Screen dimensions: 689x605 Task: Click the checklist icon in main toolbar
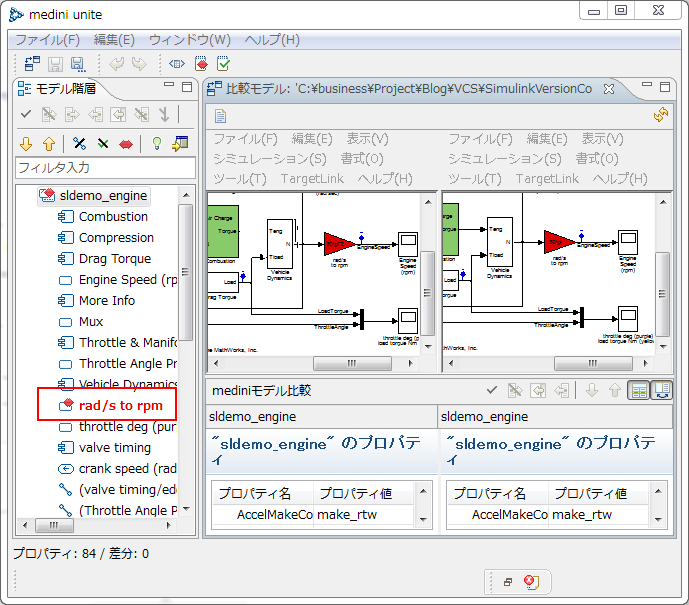[224, 64]
